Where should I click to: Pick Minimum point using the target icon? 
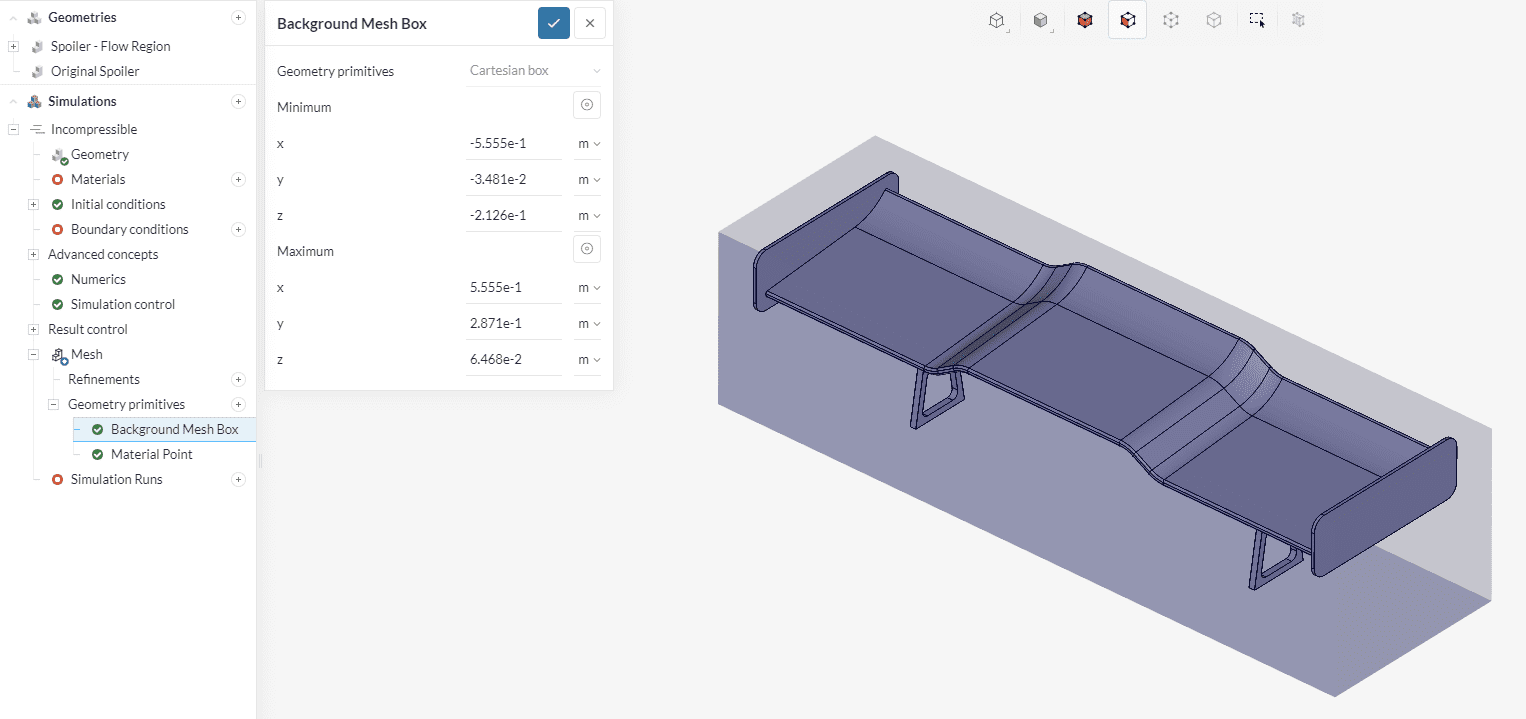587,105
